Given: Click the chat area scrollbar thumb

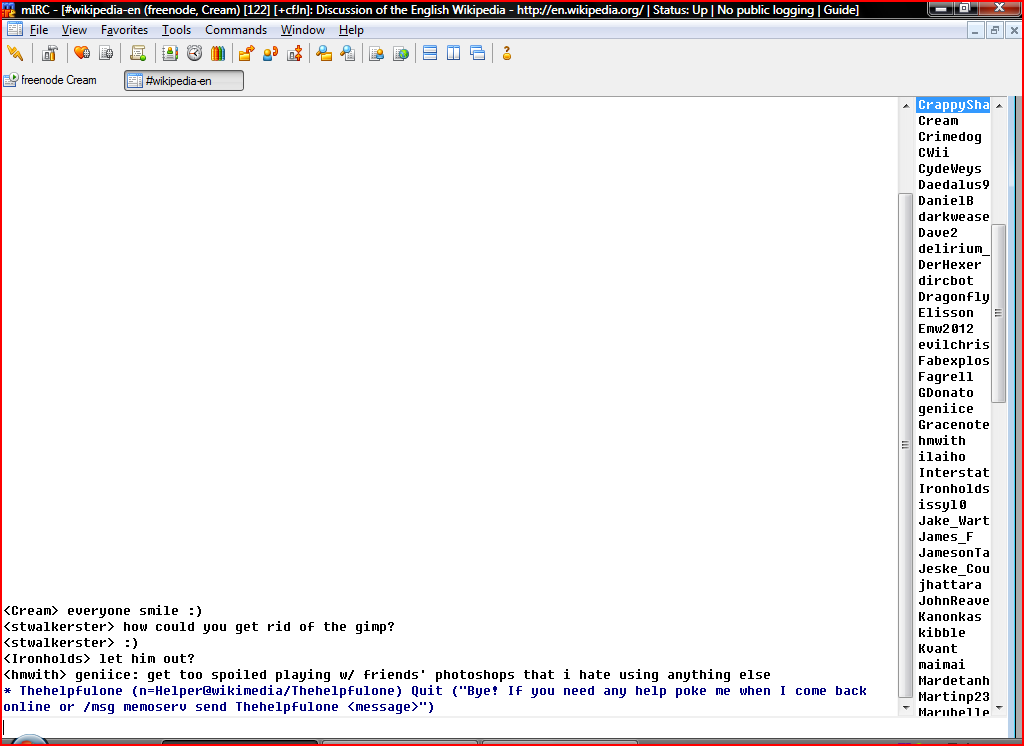Looking at the screenshot, I should pyautogui.click(x=905, y=444).
